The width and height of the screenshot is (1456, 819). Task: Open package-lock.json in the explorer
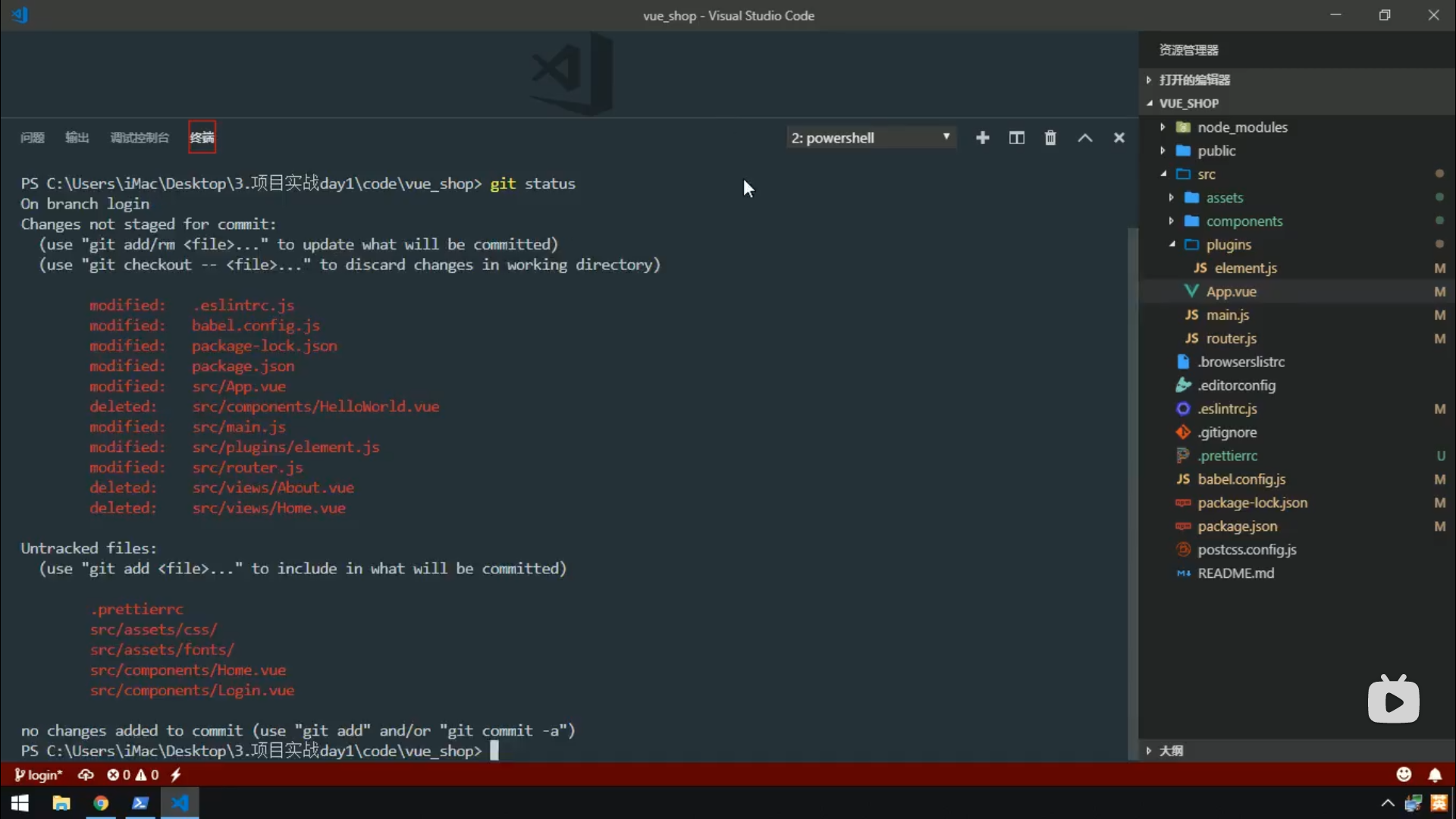coord(1252,503)
